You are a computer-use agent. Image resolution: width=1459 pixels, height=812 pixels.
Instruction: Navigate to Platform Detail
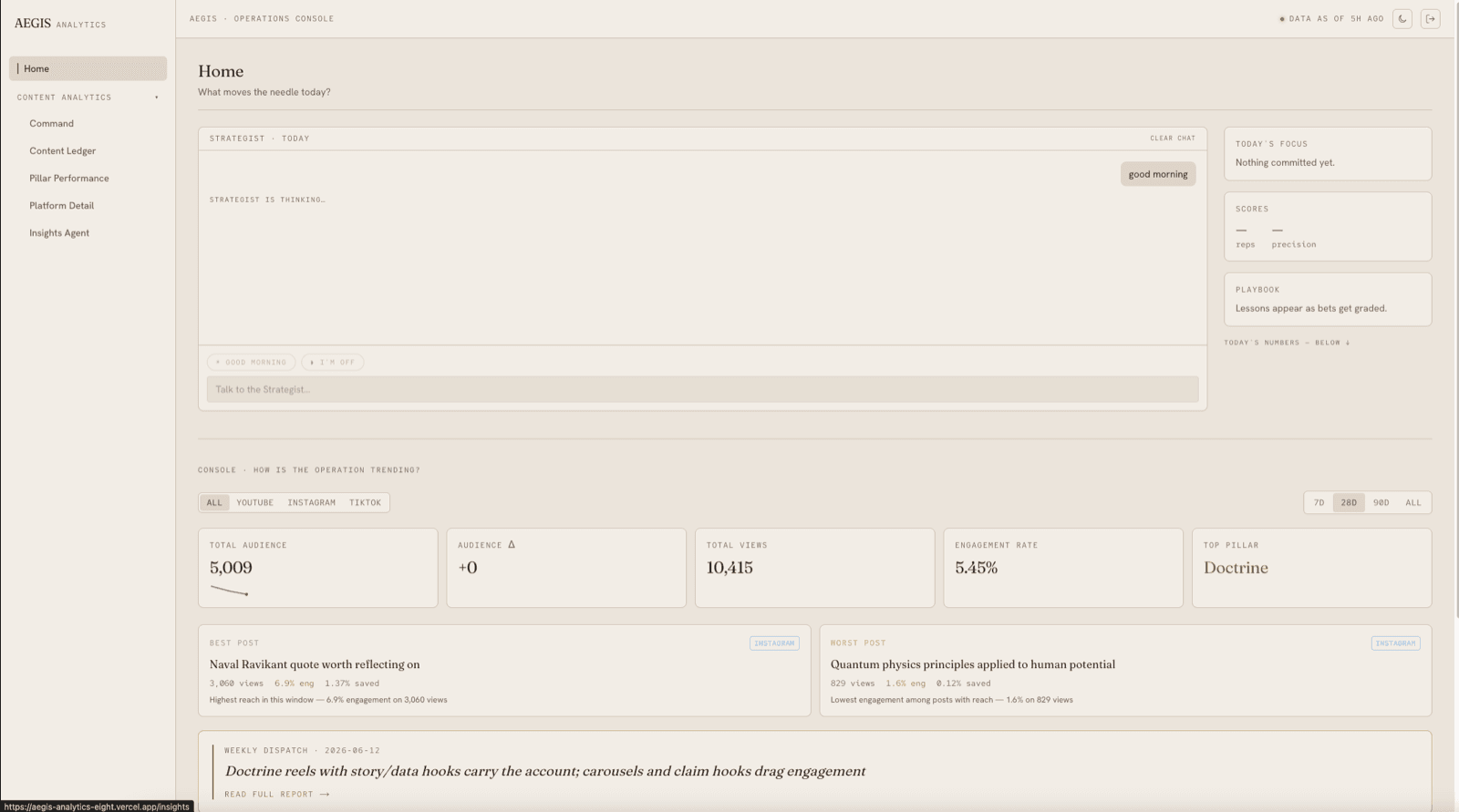pyautogui.click(x=61, y=205)
